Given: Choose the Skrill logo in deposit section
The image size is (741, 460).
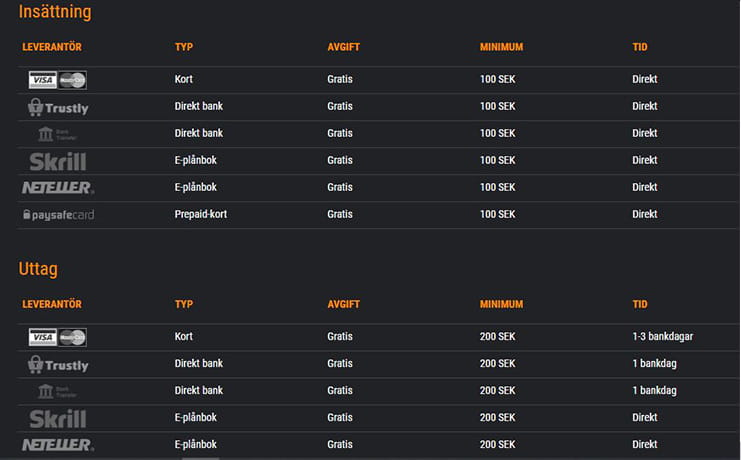Looking at the screenshot, I should pos(58,161).
